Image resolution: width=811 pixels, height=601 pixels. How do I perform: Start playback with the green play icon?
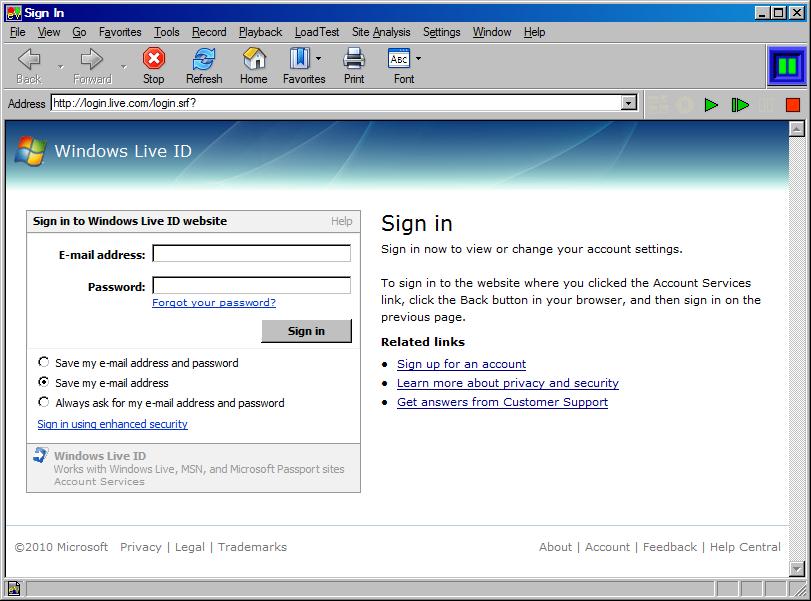(712, 104)
